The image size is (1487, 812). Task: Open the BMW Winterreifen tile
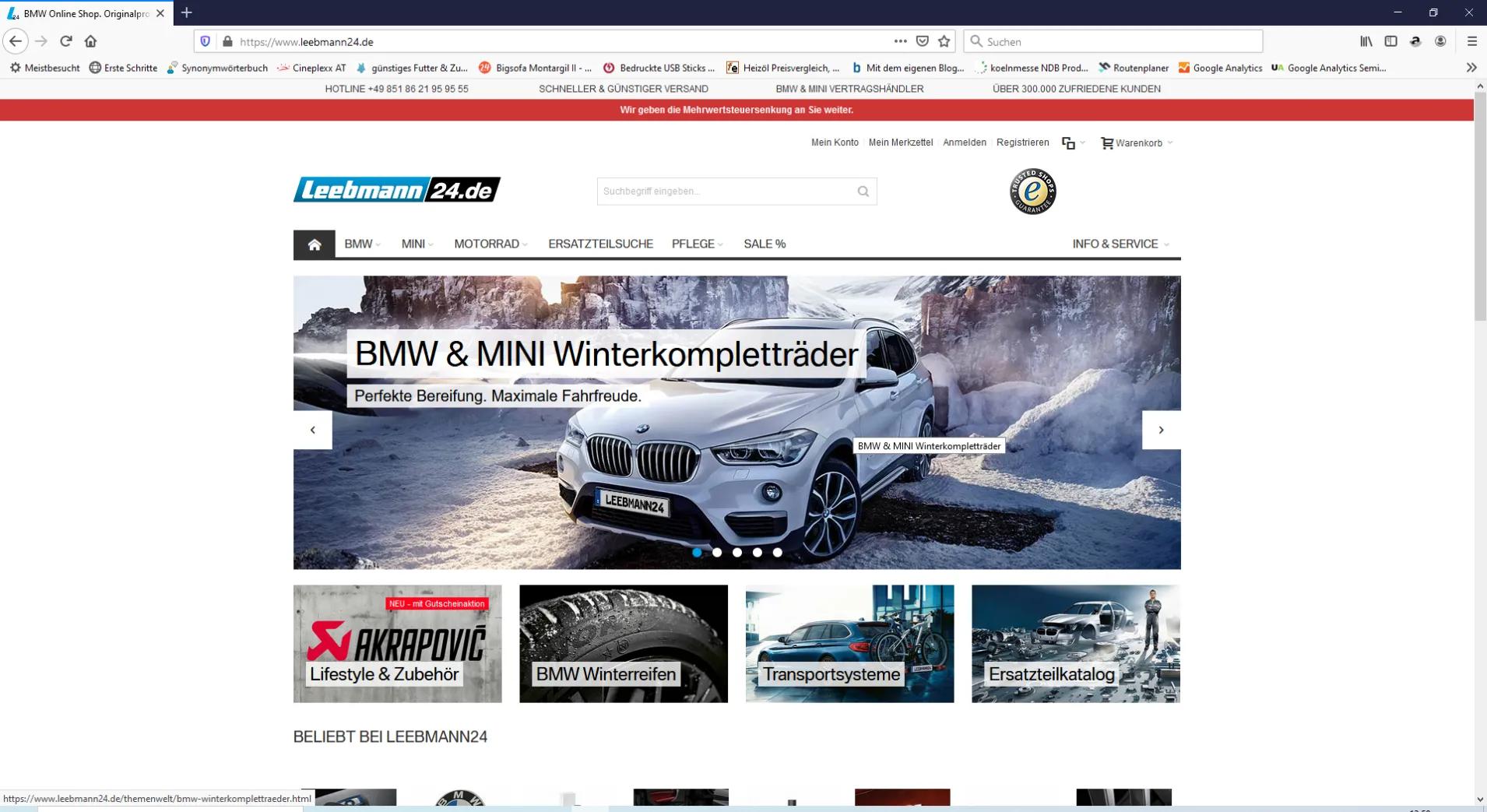tap(624, 644)
